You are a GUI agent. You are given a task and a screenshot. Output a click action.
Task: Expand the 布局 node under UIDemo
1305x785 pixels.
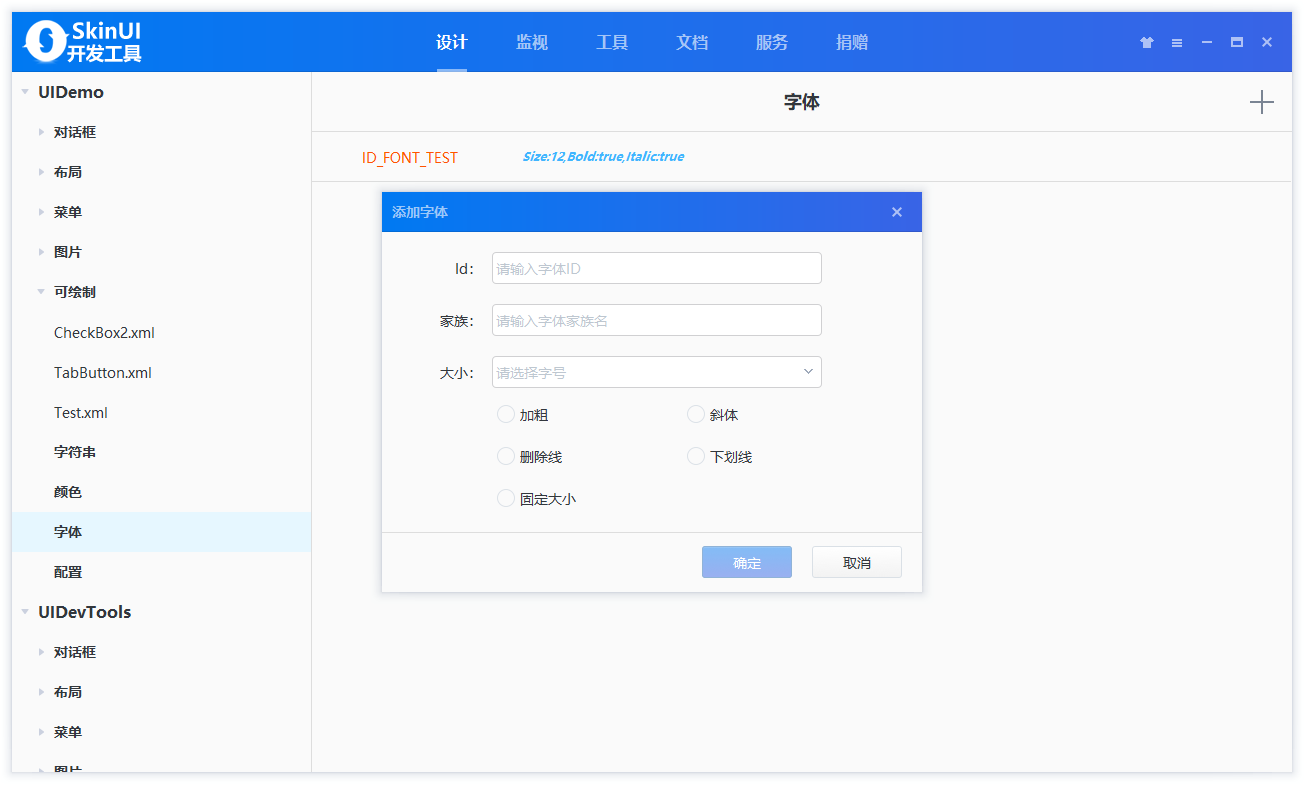click(41, 172)
